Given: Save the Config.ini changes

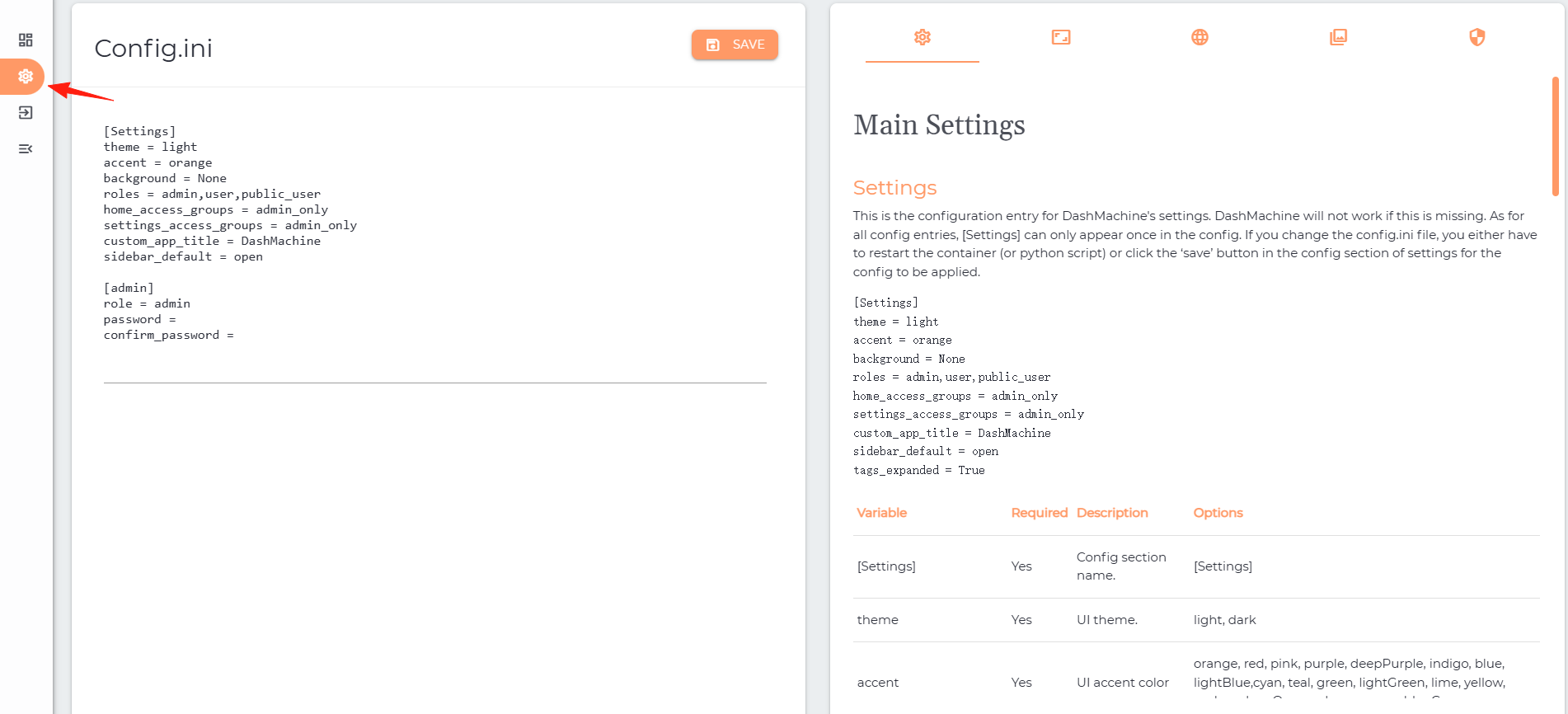Looking at the screenshot, I should click(735, 45).
